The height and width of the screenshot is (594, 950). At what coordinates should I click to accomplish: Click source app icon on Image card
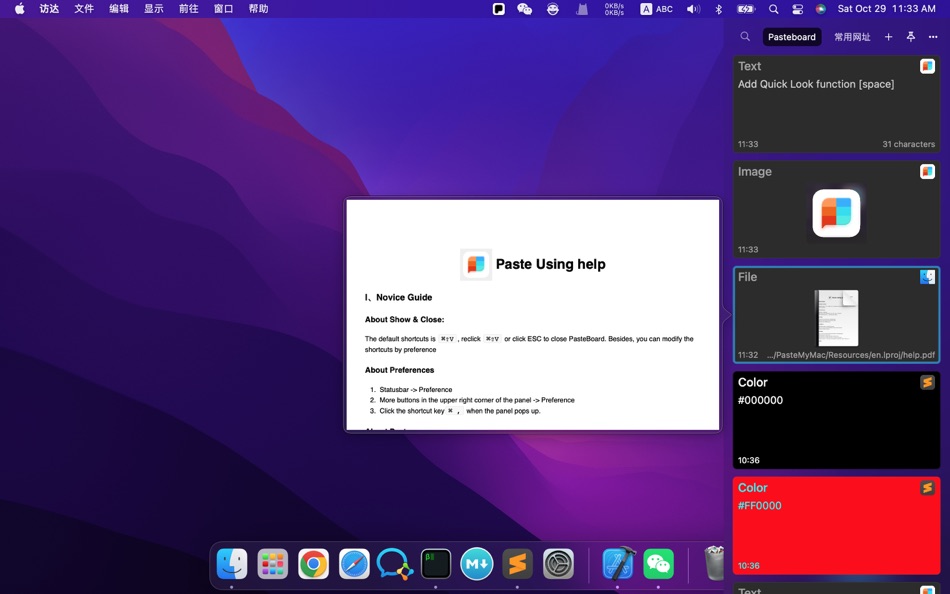point(927,172)
